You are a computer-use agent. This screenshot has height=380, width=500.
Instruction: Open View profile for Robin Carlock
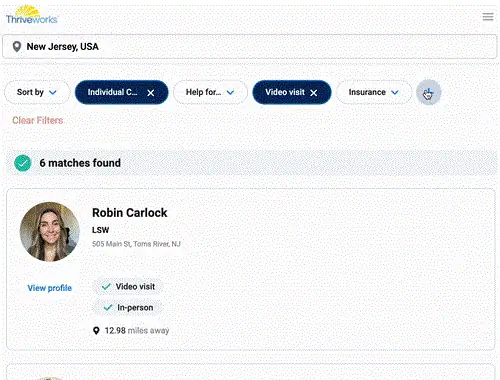pyautogui.click(x=50, y=288)
